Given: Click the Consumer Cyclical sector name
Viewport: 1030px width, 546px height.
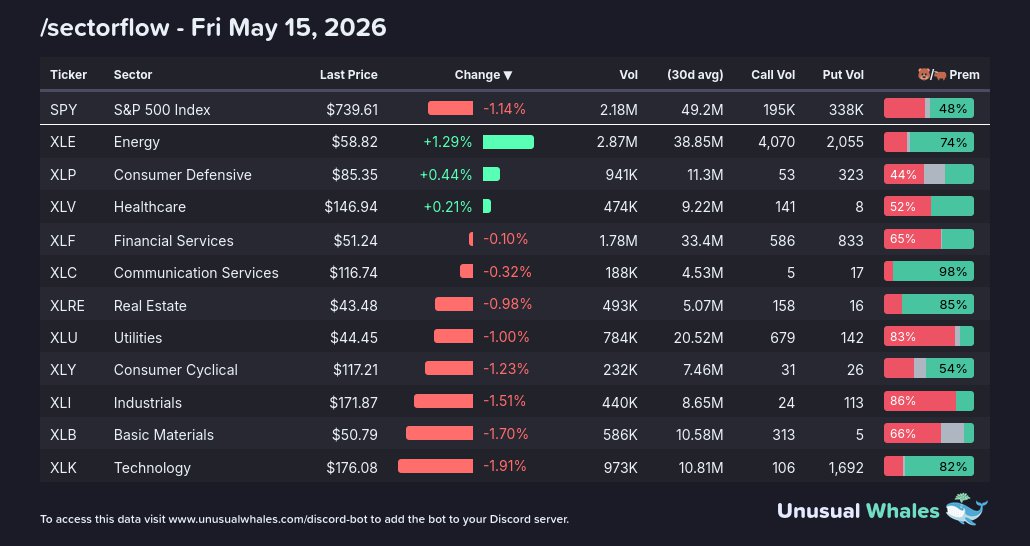Looking at the screenshot, I should tap(175, 370).
